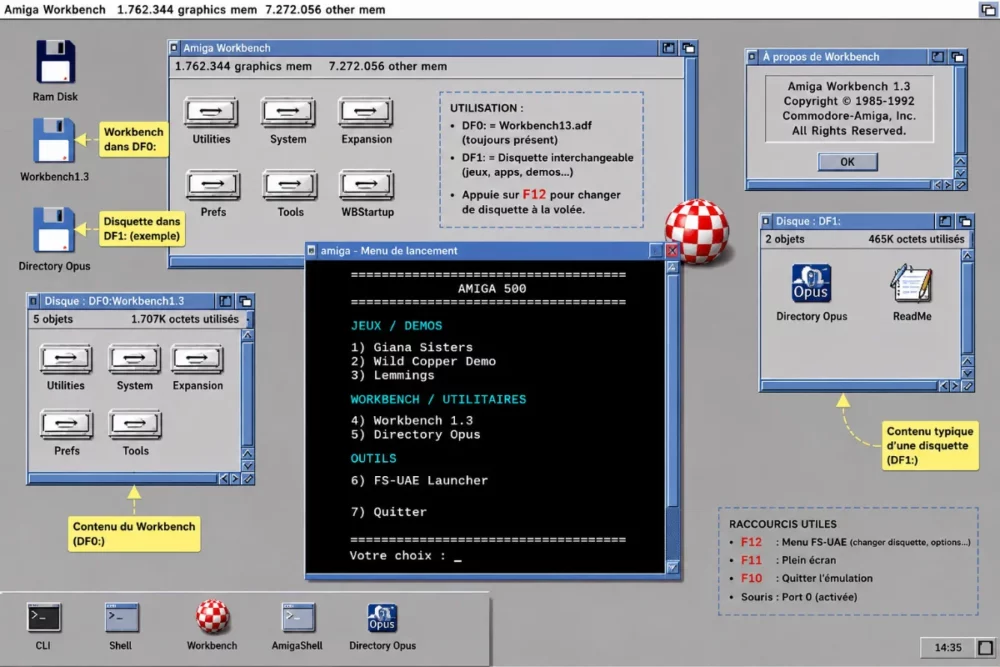Screen dimensions: 1000x667
Task: Click depth gadget of DF0:Workbench1.3 window
Action: (246, 301)
